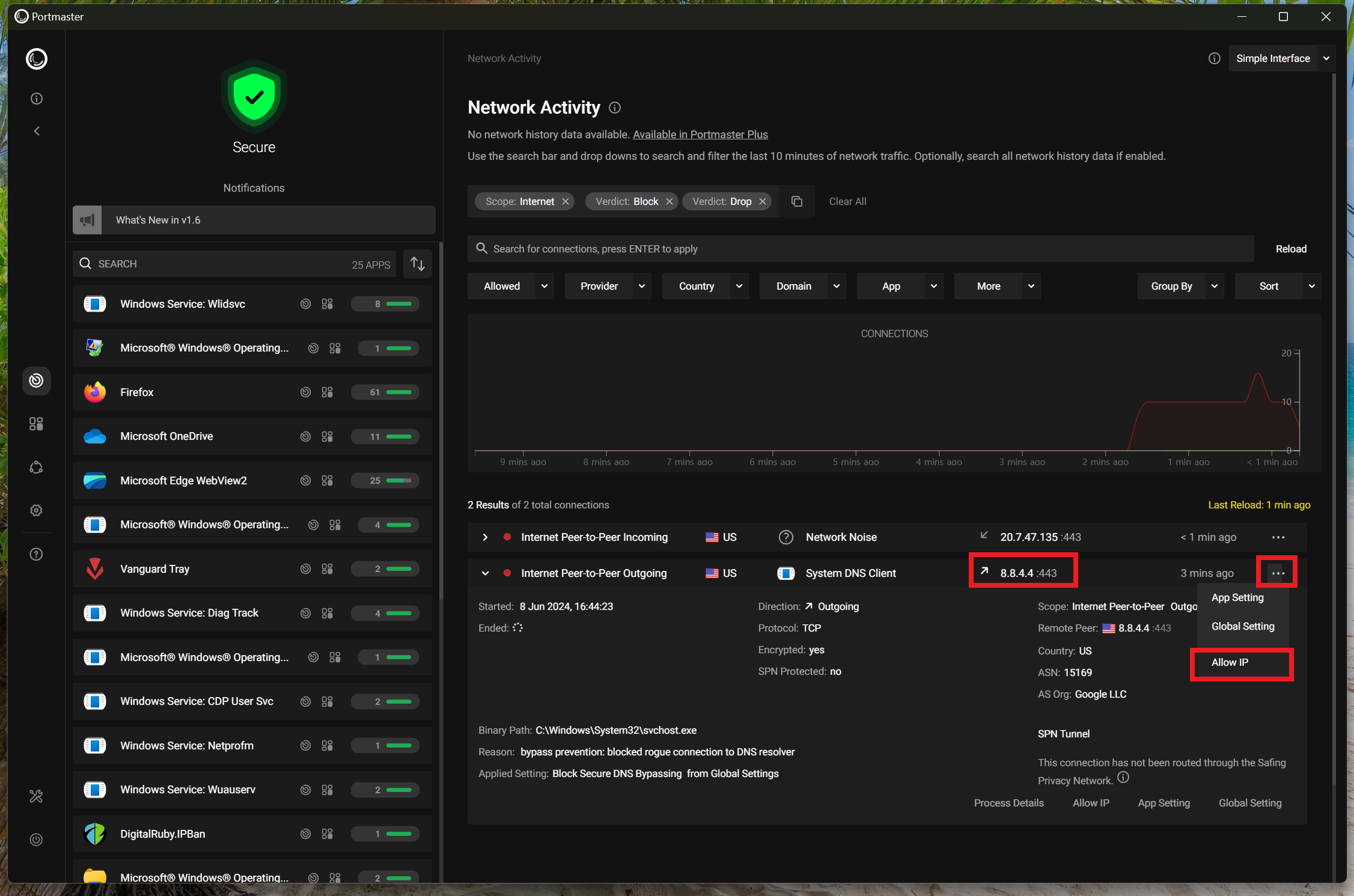
Task: Click the sort apps arrows icon
Action: [418, 264]
